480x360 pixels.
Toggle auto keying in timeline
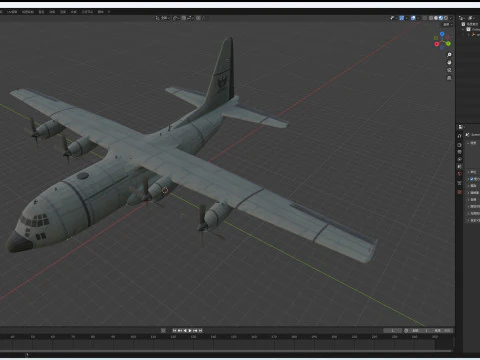pos(163,330)
